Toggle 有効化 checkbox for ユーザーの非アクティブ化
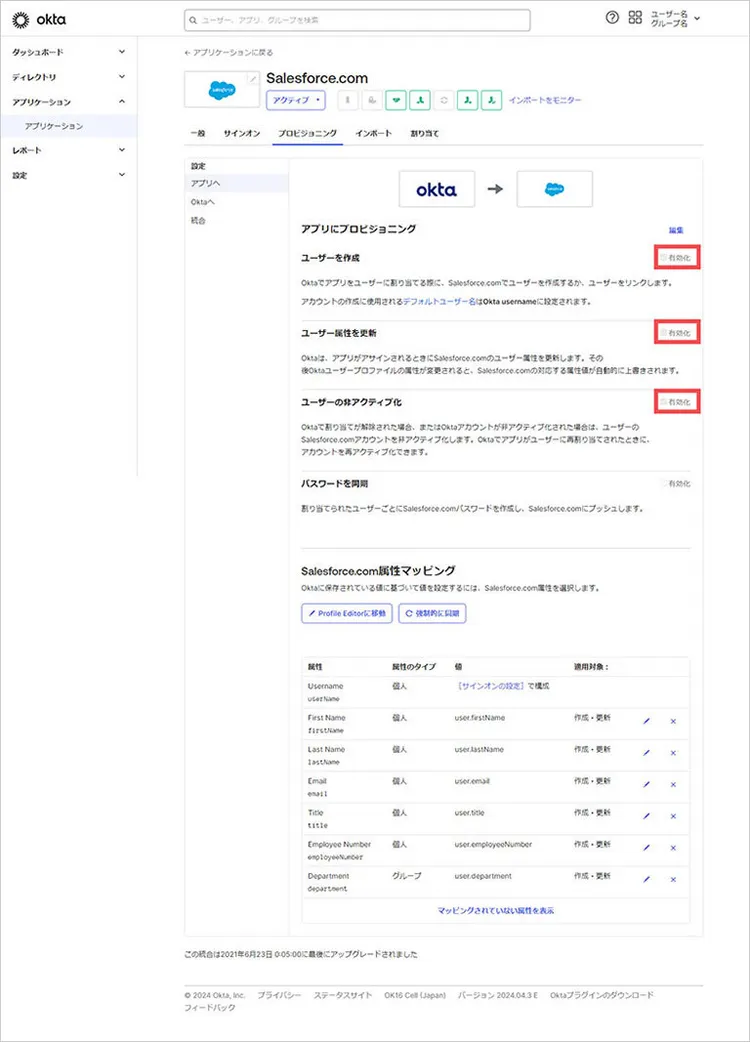750x1042 pixels. point(663,402)
